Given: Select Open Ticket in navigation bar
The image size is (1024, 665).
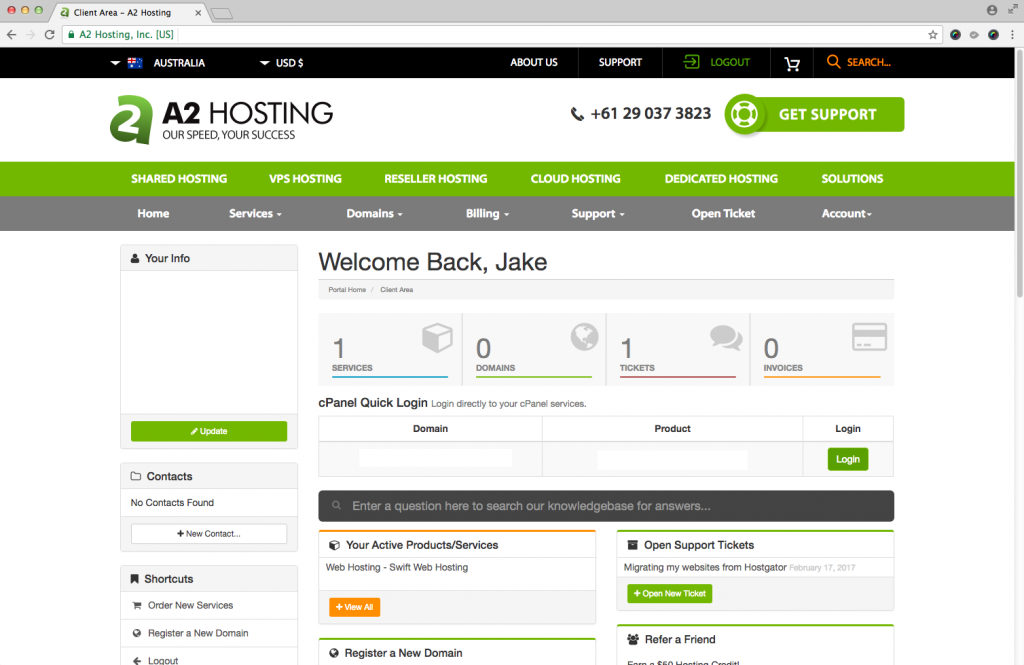Looking at the screenshot, I should (x=723, y=214).
